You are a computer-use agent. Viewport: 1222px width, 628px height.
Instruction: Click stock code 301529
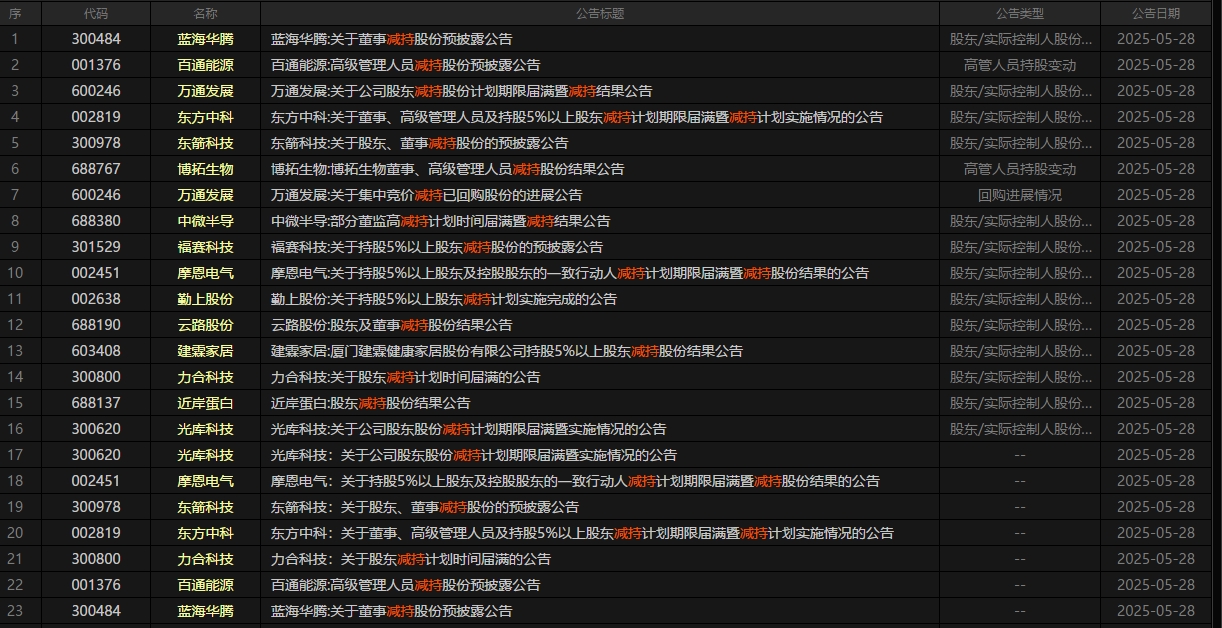point(96,247)
